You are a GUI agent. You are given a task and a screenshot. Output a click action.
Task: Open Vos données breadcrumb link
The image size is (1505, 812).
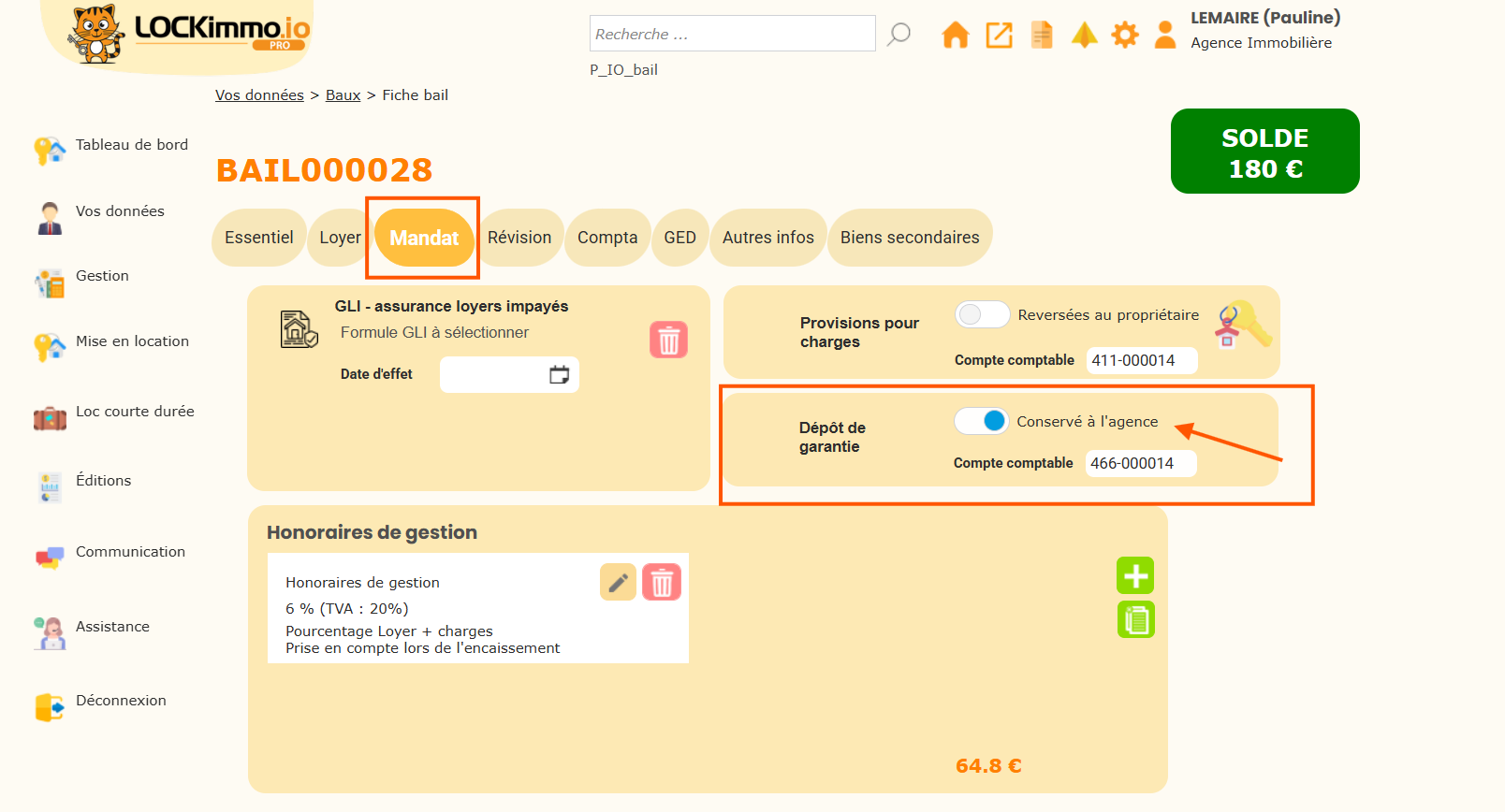(x=259, y=95)
